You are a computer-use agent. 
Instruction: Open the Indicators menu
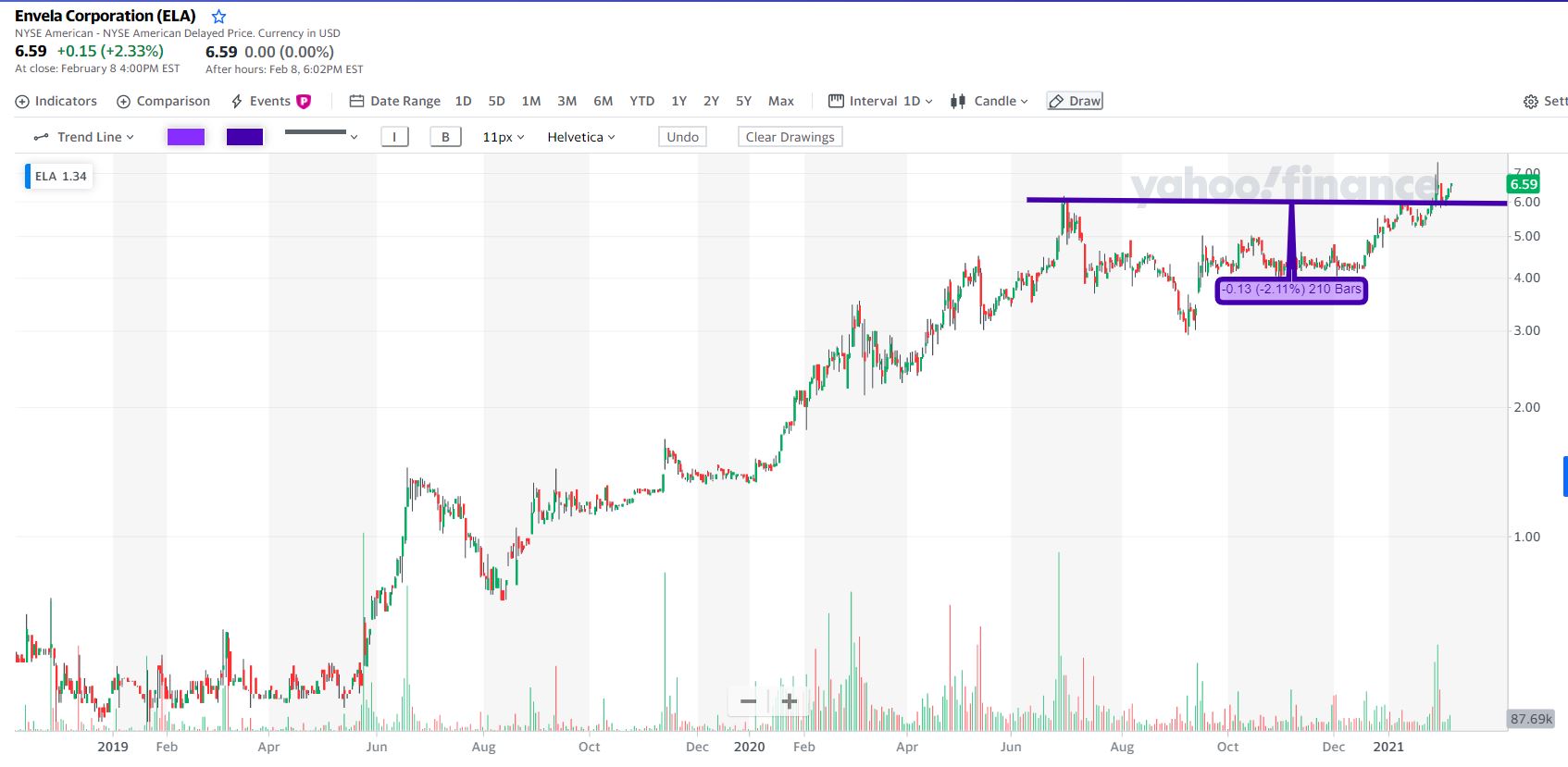point(56,101)
